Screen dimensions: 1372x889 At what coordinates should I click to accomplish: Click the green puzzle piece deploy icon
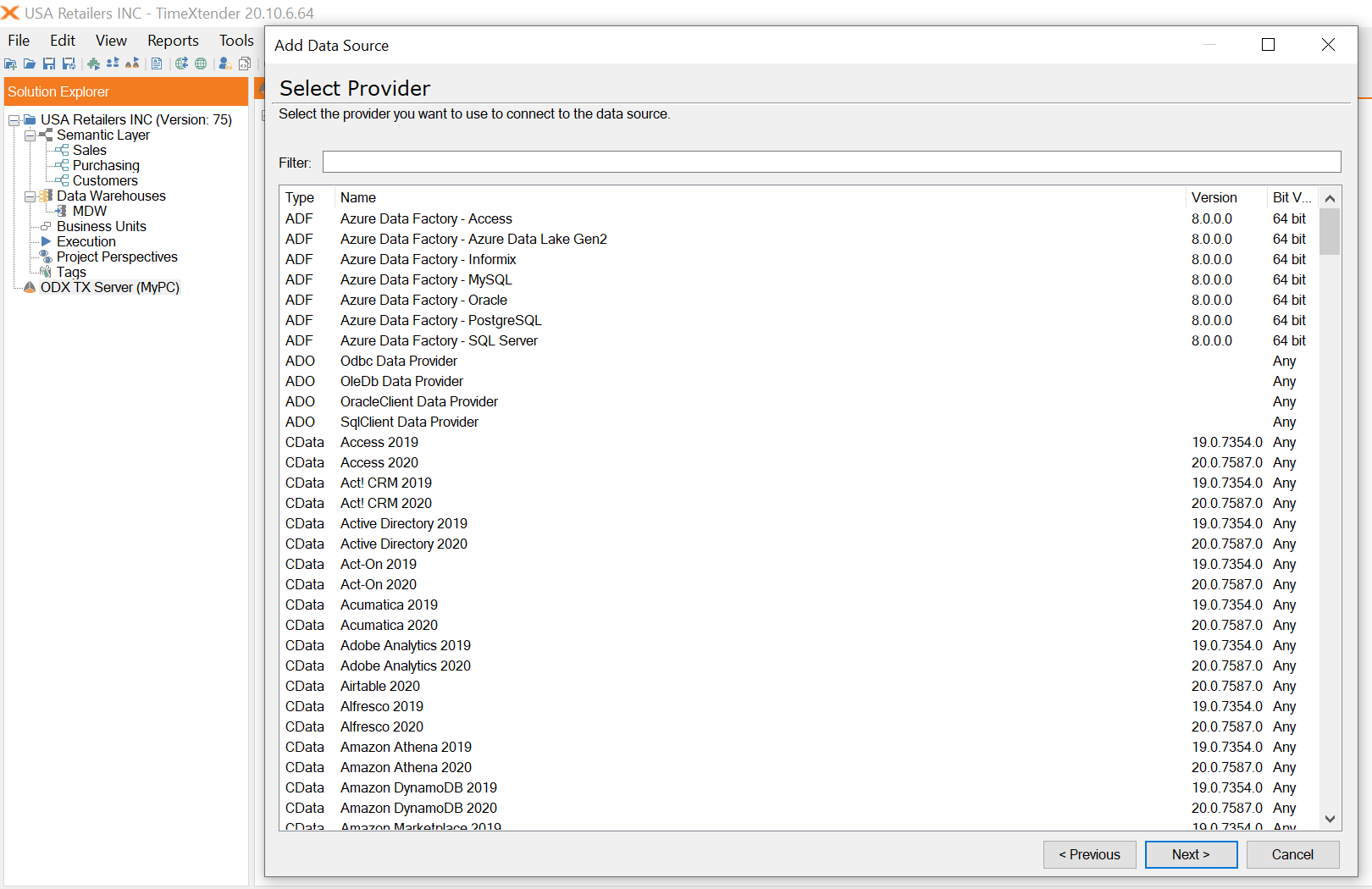pyautogui.click(x=93, y=63)
